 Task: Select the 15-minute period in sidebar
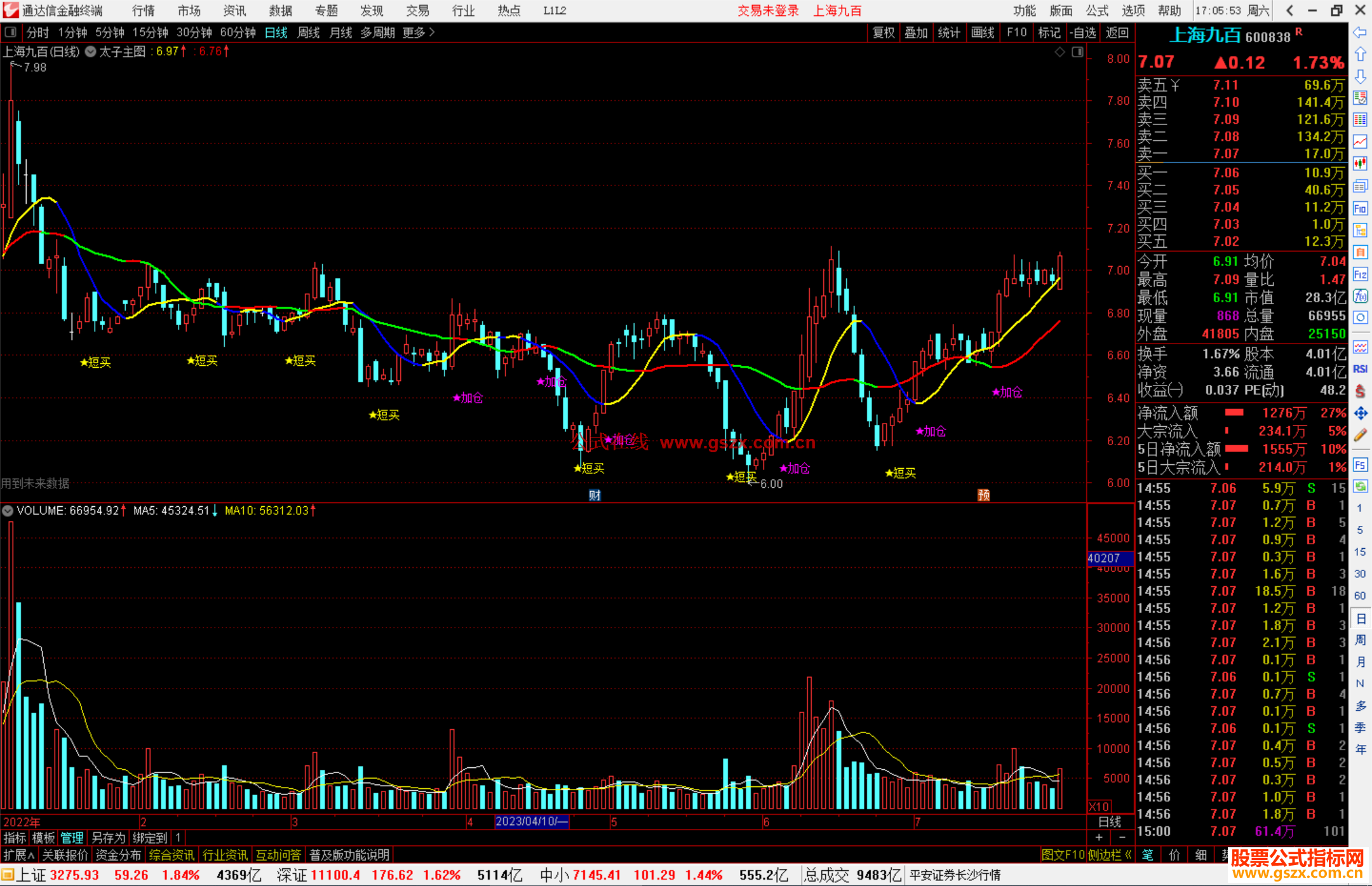click(1360, 552)
